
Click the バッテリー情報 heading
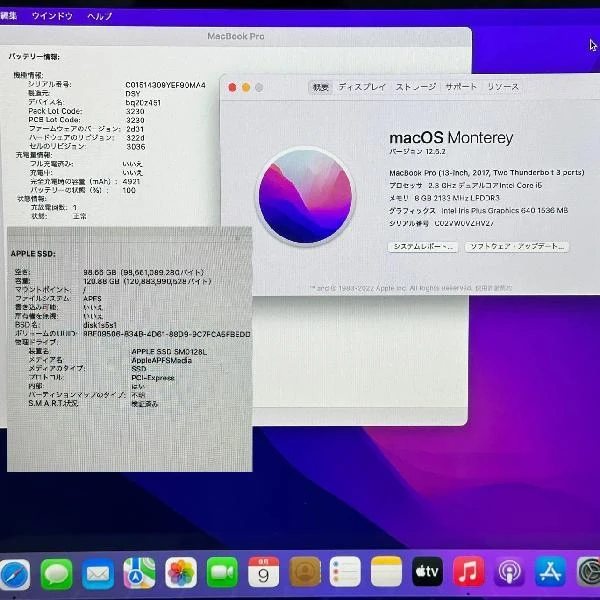coord(34,57)
